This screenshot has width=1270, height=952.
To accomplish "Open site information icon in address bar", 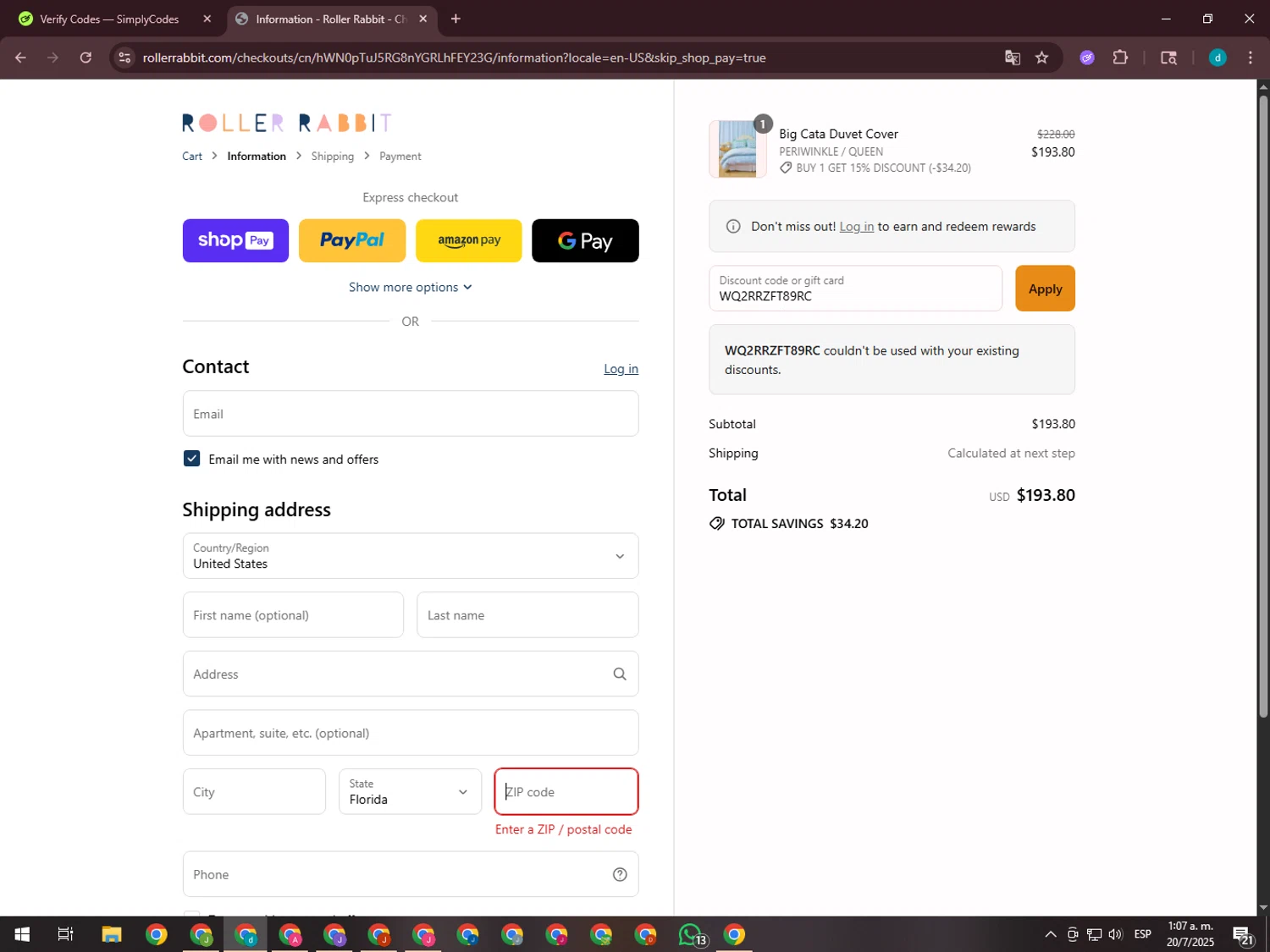I will pos(124,58).
